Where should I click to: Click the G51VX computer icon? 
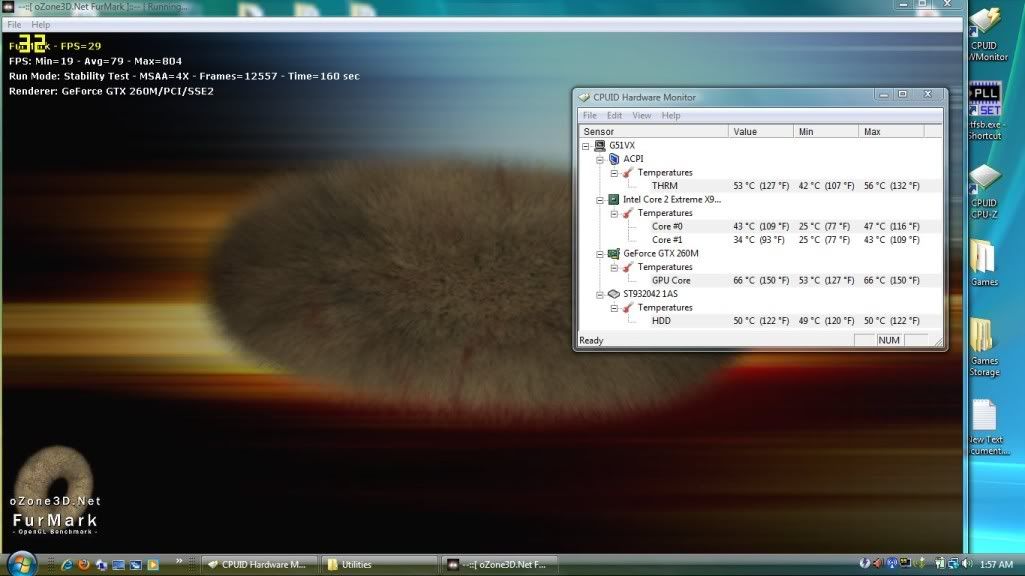pyautogui.click(x=599, y=146)
